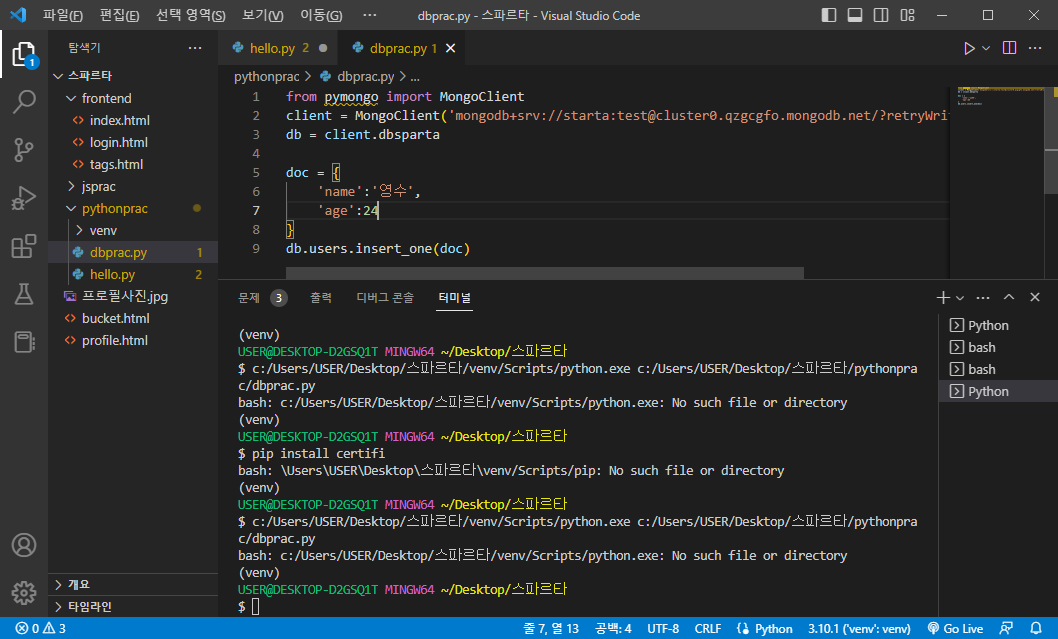This screenshot has width=1058, height=639.
Task: Toggle primary side bar layout icon
Action: click(829, 15)
